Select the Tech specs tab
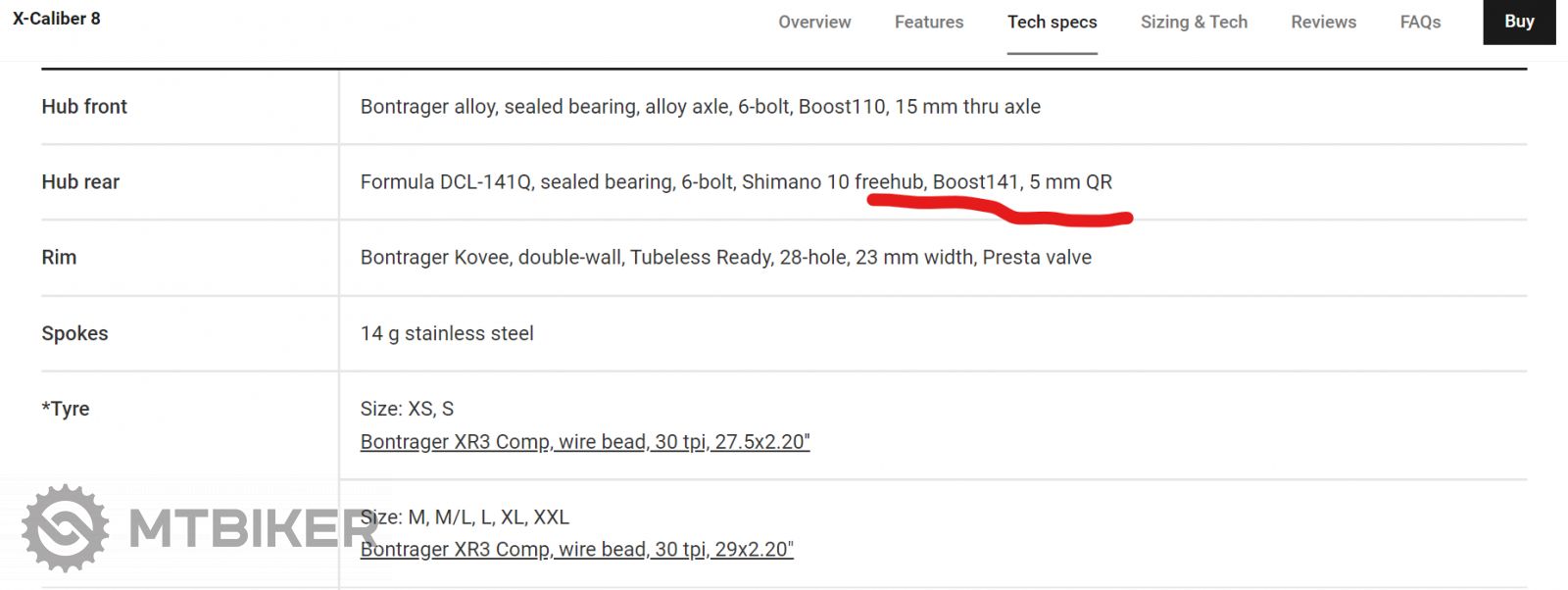 click(x=1052, y=22)
